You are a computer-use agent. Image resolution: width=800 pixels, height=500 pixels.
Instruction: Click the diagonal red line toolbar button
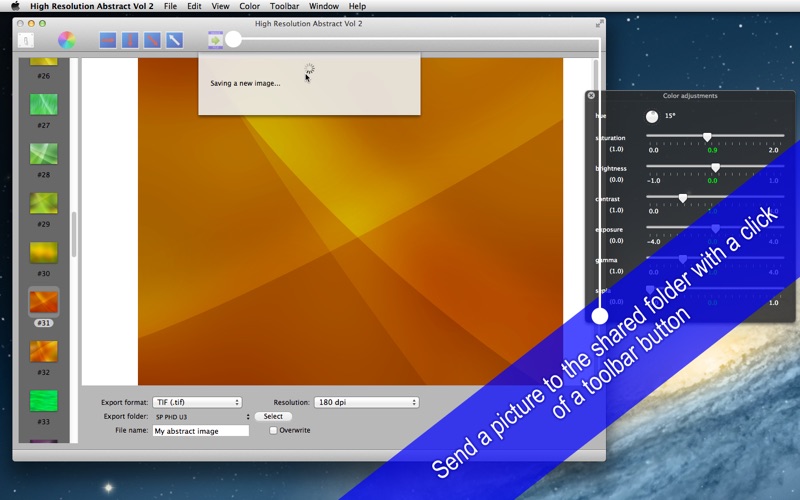click(x=152, y=40)
